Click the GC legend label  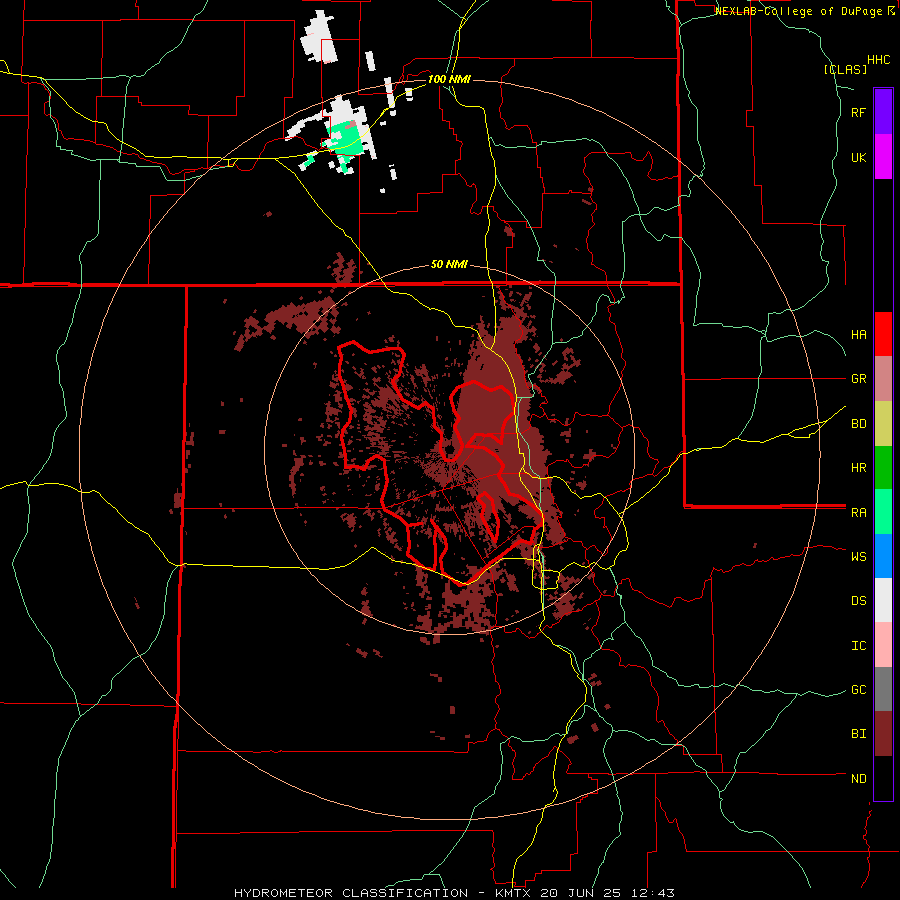[x=858, y=689]
